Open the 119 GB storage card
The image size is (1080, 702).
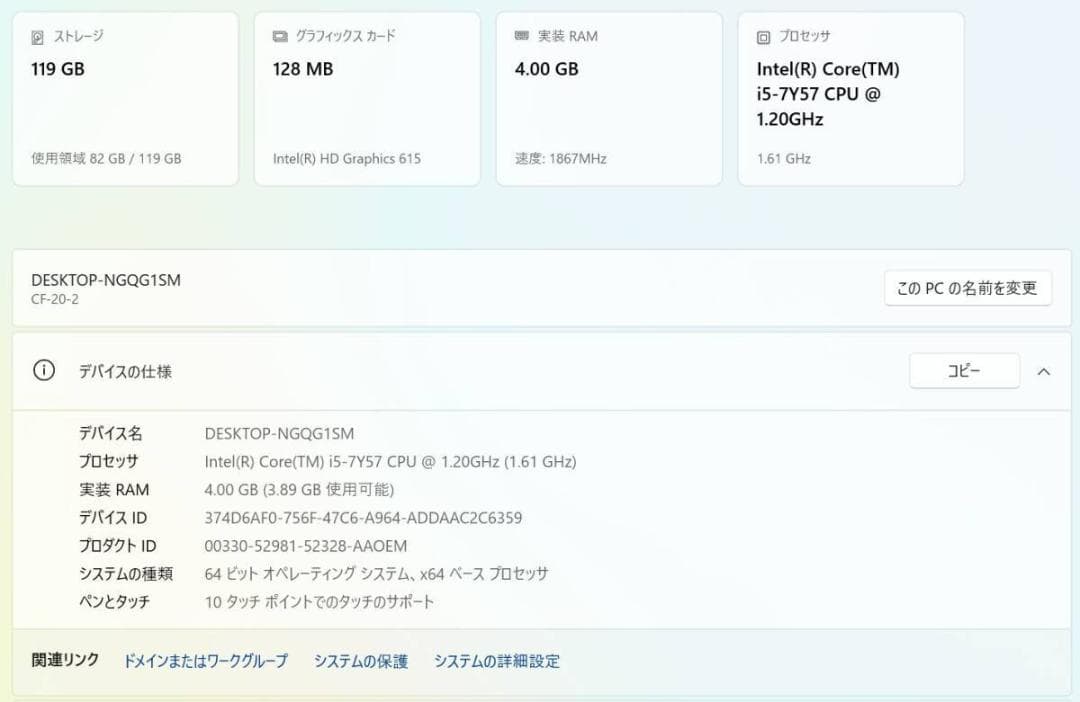(125, 99)
